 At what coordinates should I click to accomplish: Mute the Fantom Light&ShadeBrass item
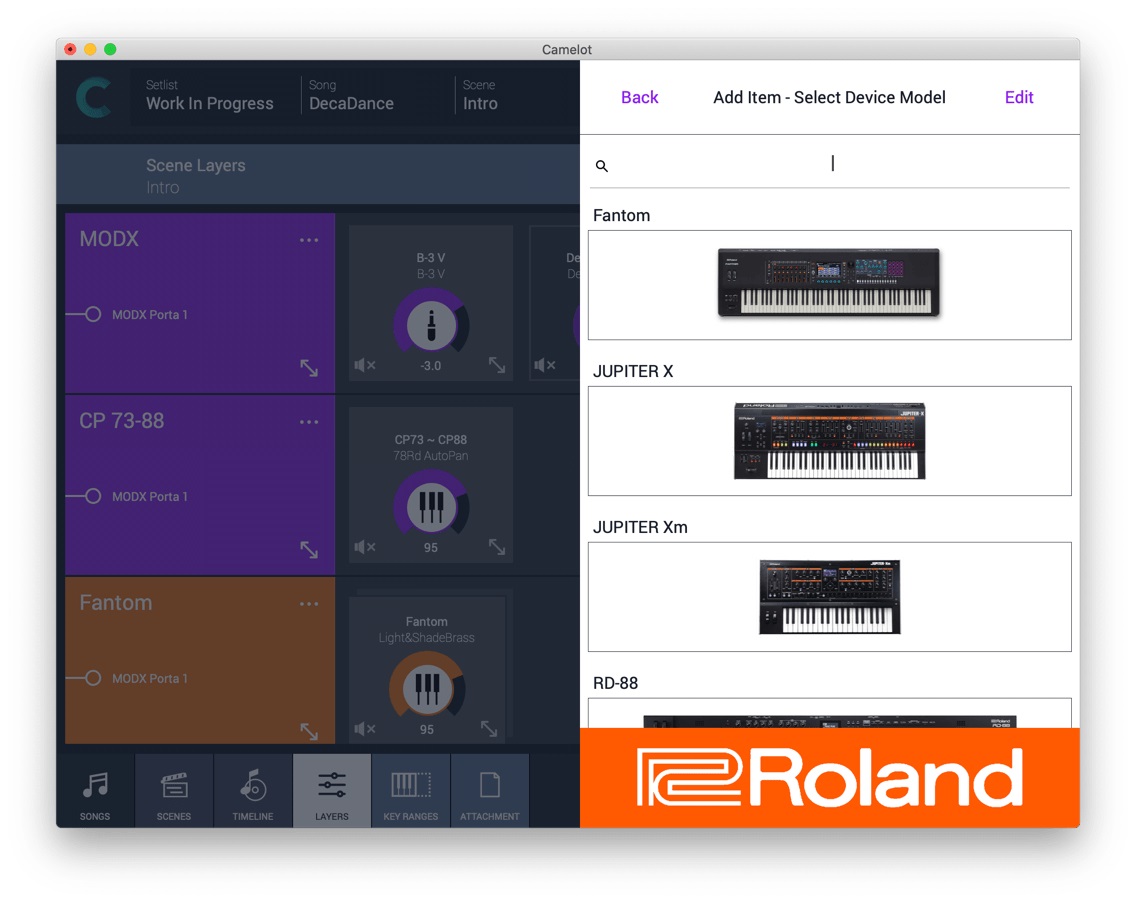point(364,729)
